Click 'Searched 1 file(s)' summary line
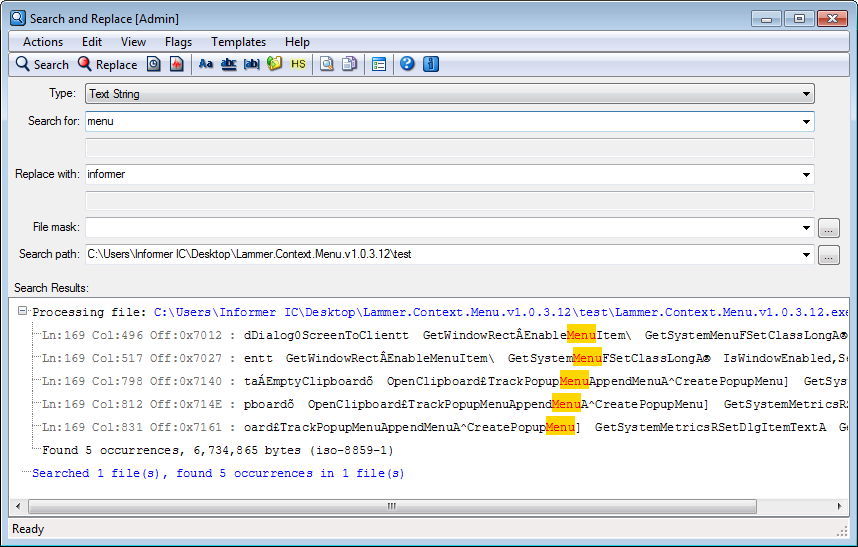858x547 pixels. pyautogui.click(x=218, y=473)
